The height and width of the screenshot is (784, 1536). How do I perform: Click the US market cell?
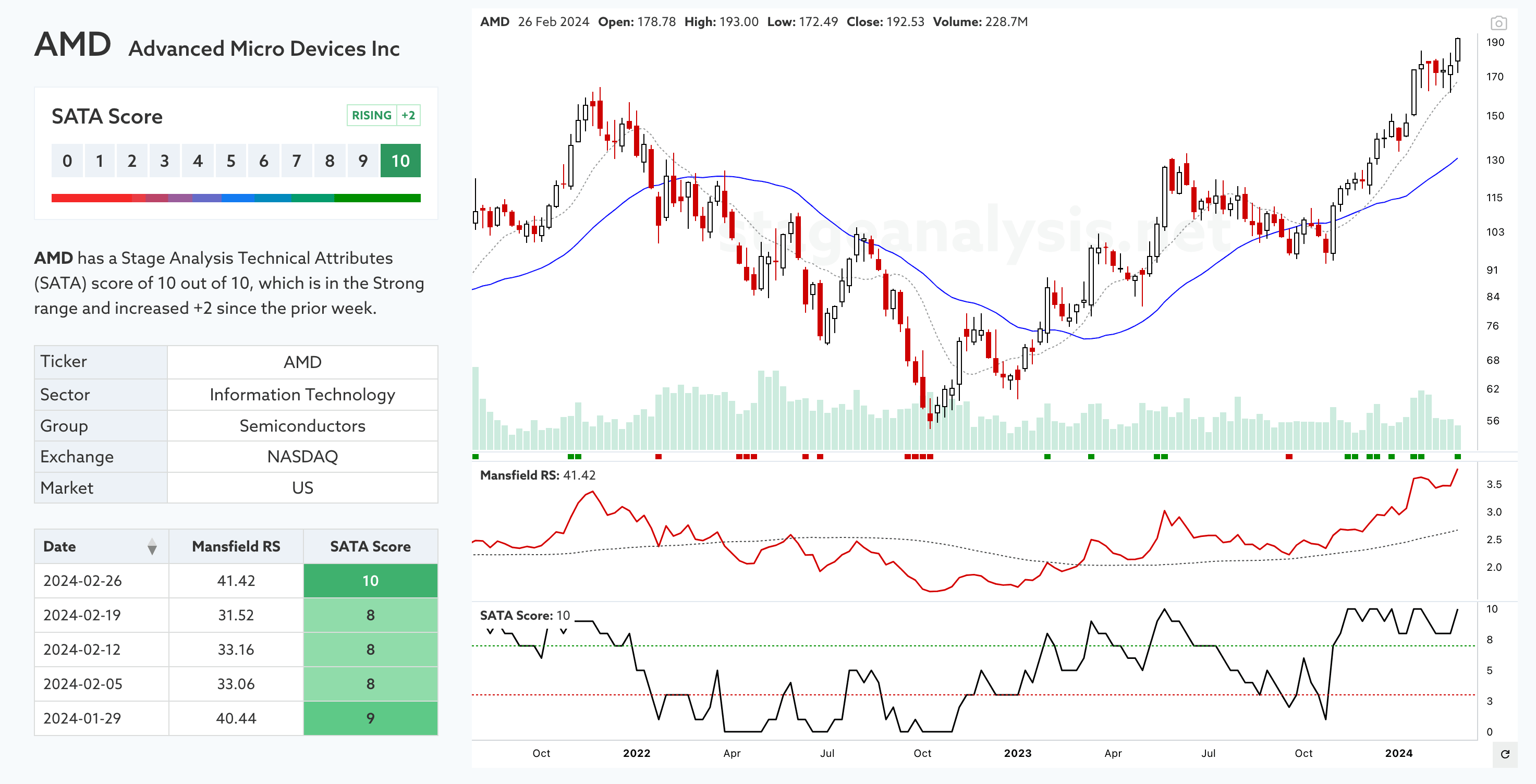(x=302, y=488)
